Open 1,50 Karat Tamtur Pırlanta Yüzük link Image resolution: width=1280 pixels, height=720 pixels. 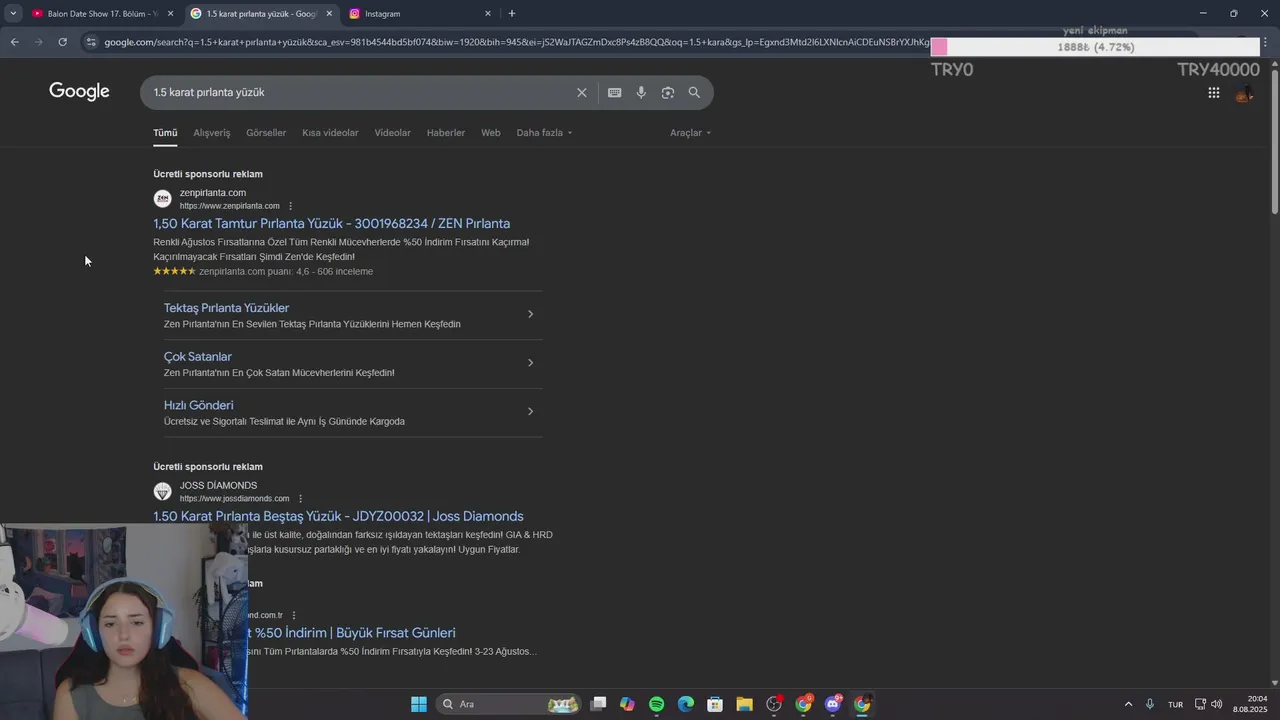[331, 223]
